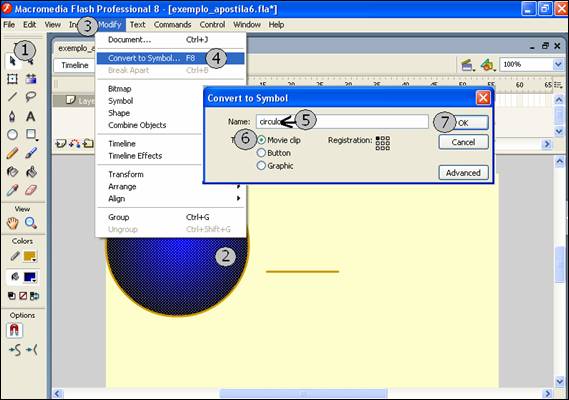Select the Button radio option

click(x=261, y=153)
